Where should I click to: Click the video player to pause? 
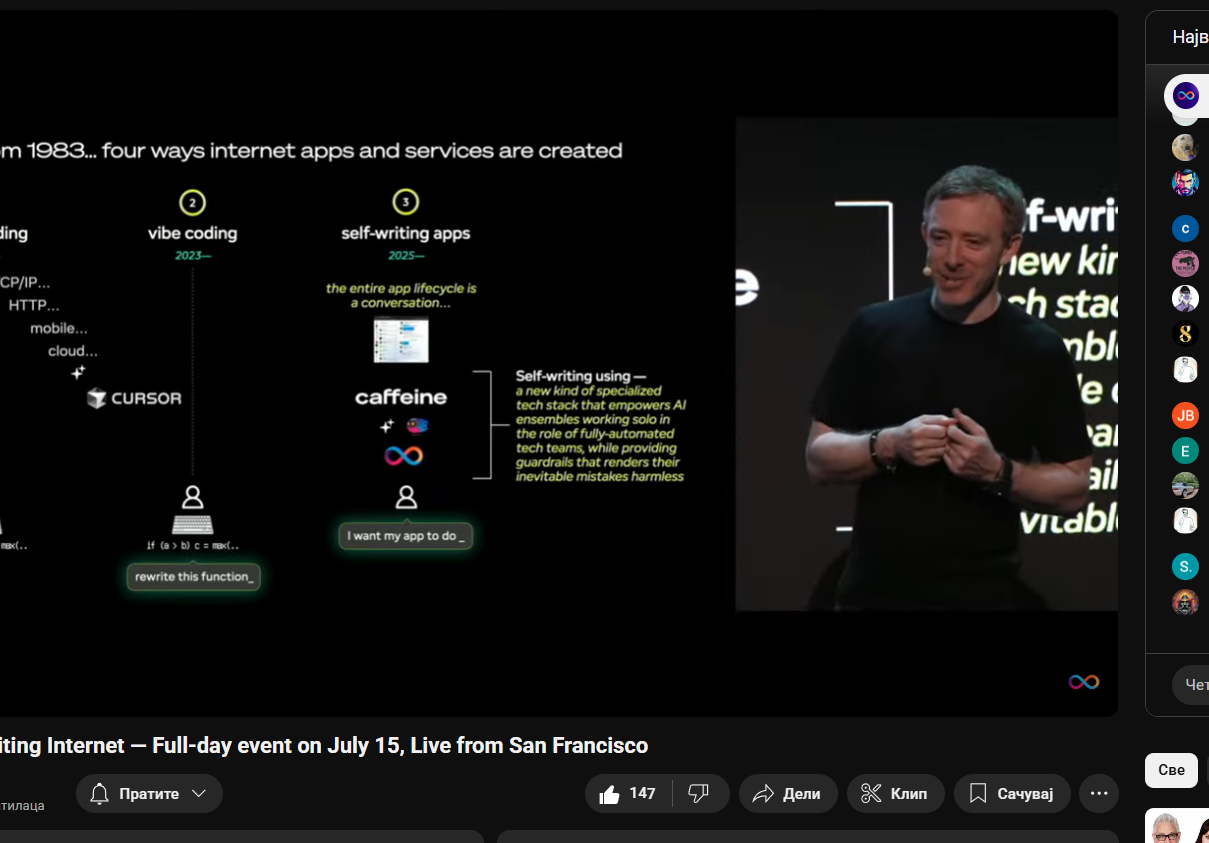(x=558, y=363)
